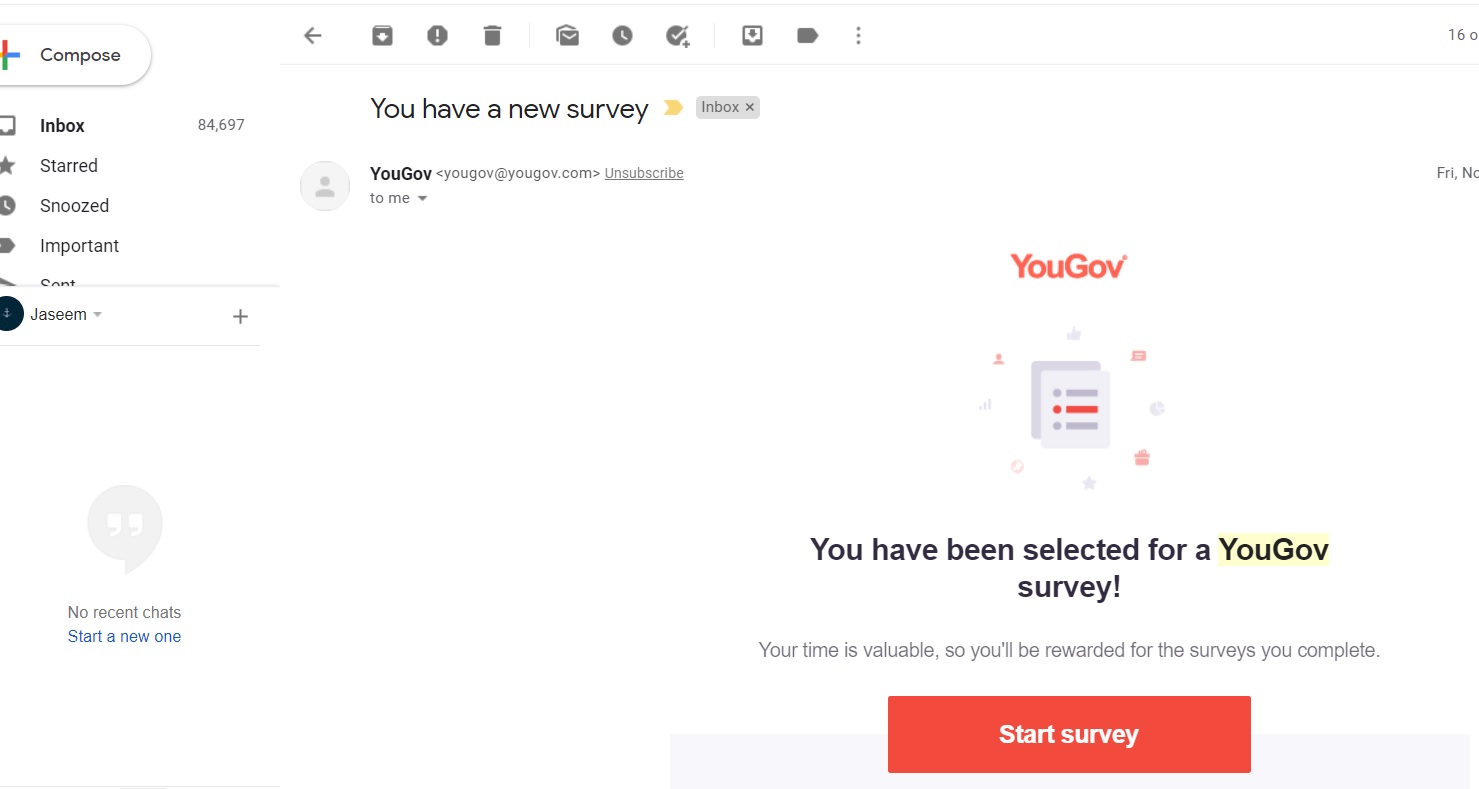The height and width of the screenshot is (789, 1479).
Task: Start a new chat with plus icon
Action: tap(240, 317)
